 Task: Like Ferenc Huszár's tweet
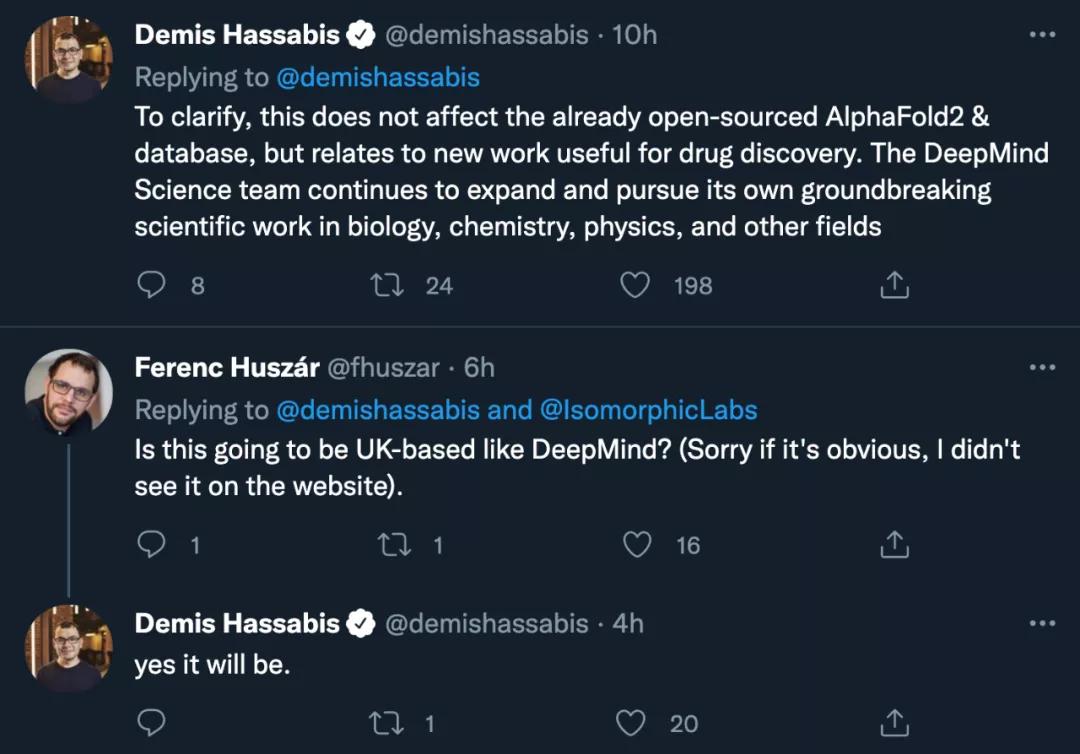tap(636, 545)
